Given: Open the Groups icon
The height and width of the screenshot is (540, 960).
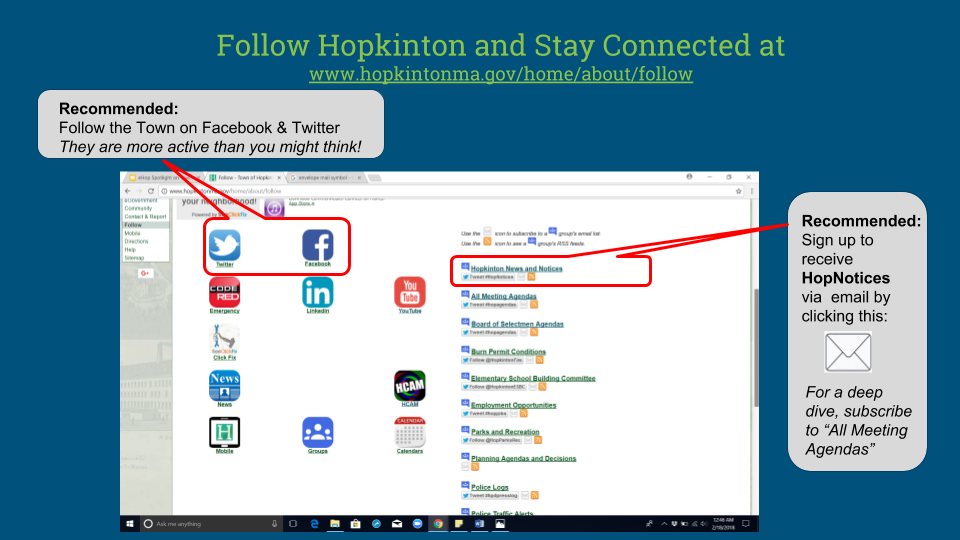Looking at the screenshot, I should tap(318, 432).
